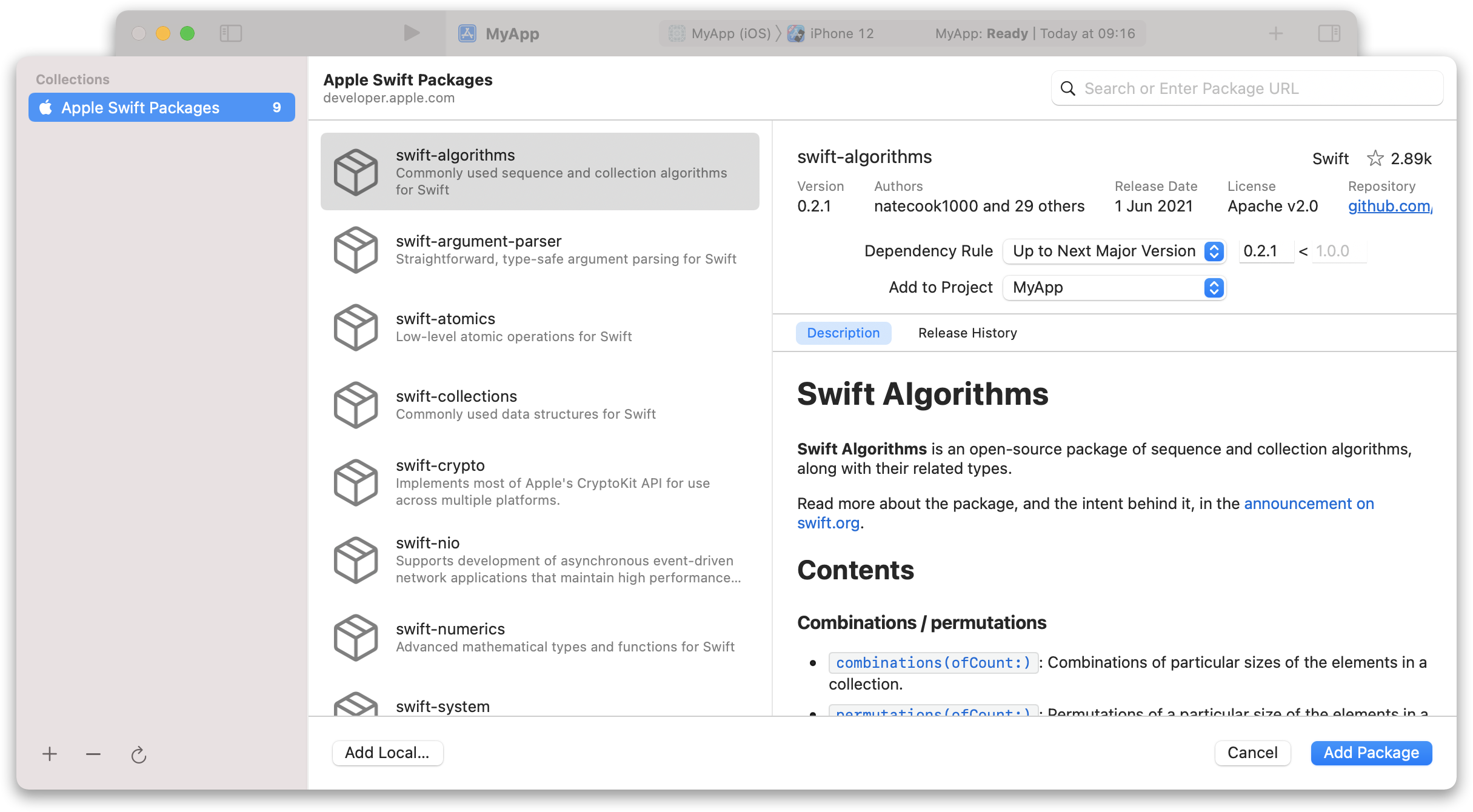Select the swift-collections package
This screenshot has width=1473, height=812.
(540, 405)
